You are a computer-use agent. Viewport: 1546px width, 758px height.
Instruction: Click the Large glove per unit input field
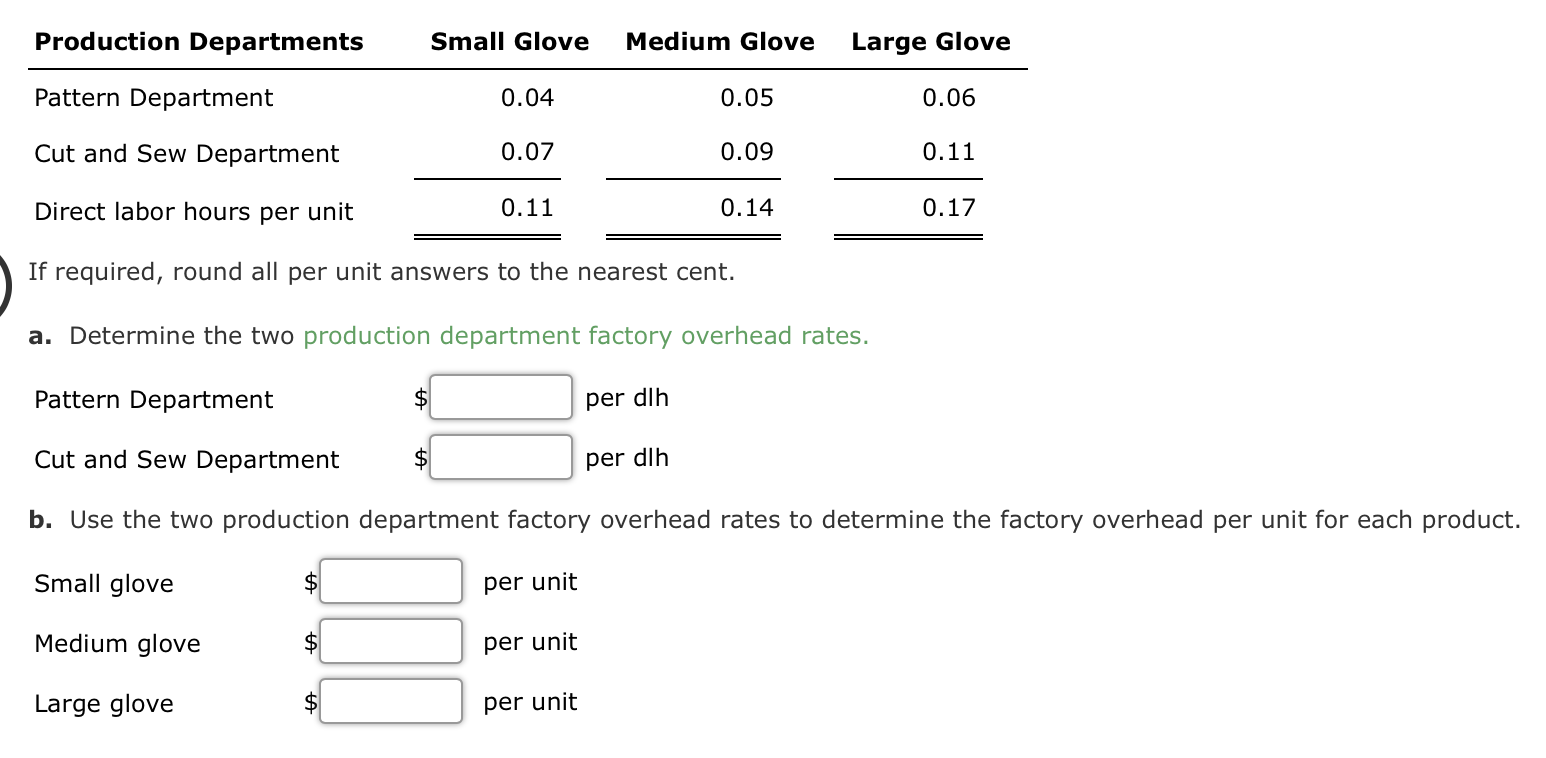(x=390, y=701)
